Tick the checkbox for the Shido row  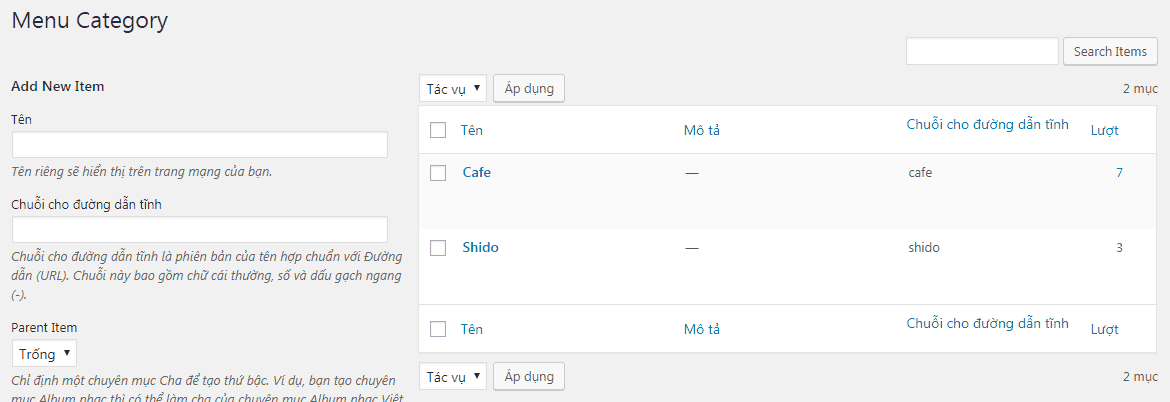(x=437, y=248)
